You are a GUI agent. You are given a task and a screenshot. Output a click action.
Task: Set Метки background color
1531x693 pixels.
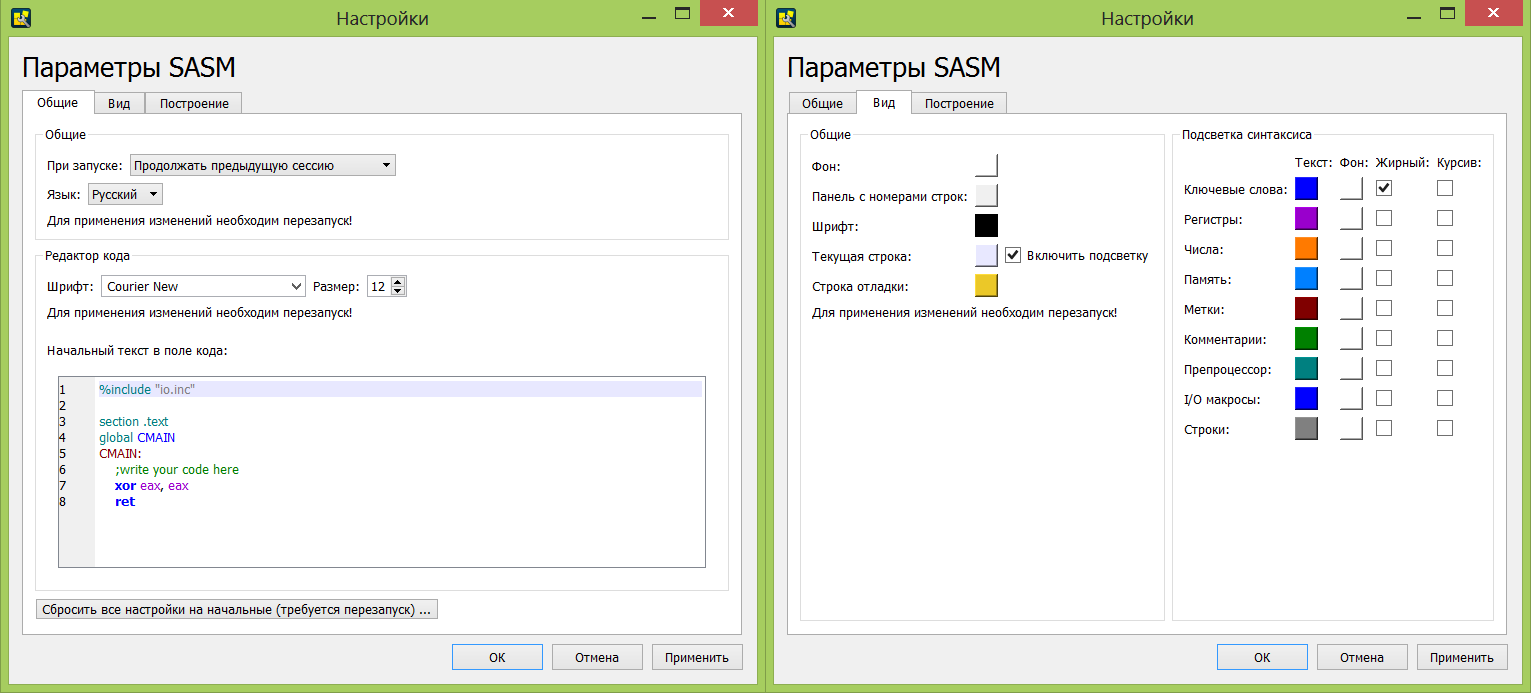[x=1351, y=308]
